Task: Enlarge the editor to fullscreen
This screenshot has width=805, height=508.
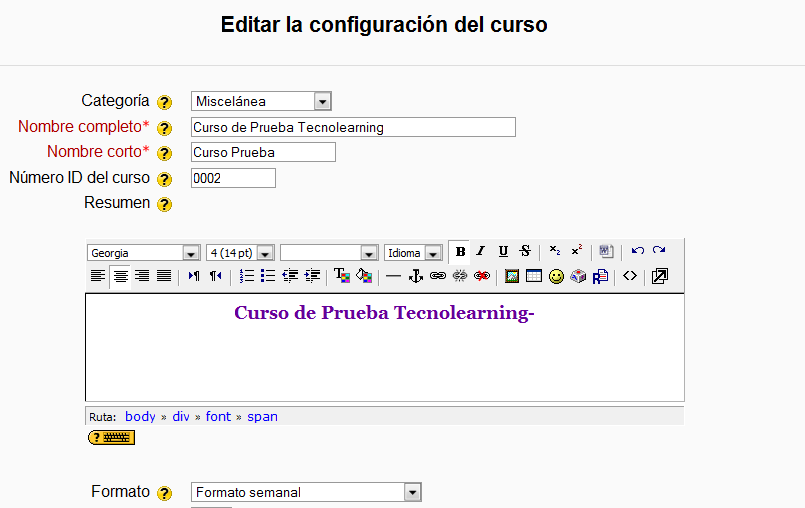Action: coord(659,277)
